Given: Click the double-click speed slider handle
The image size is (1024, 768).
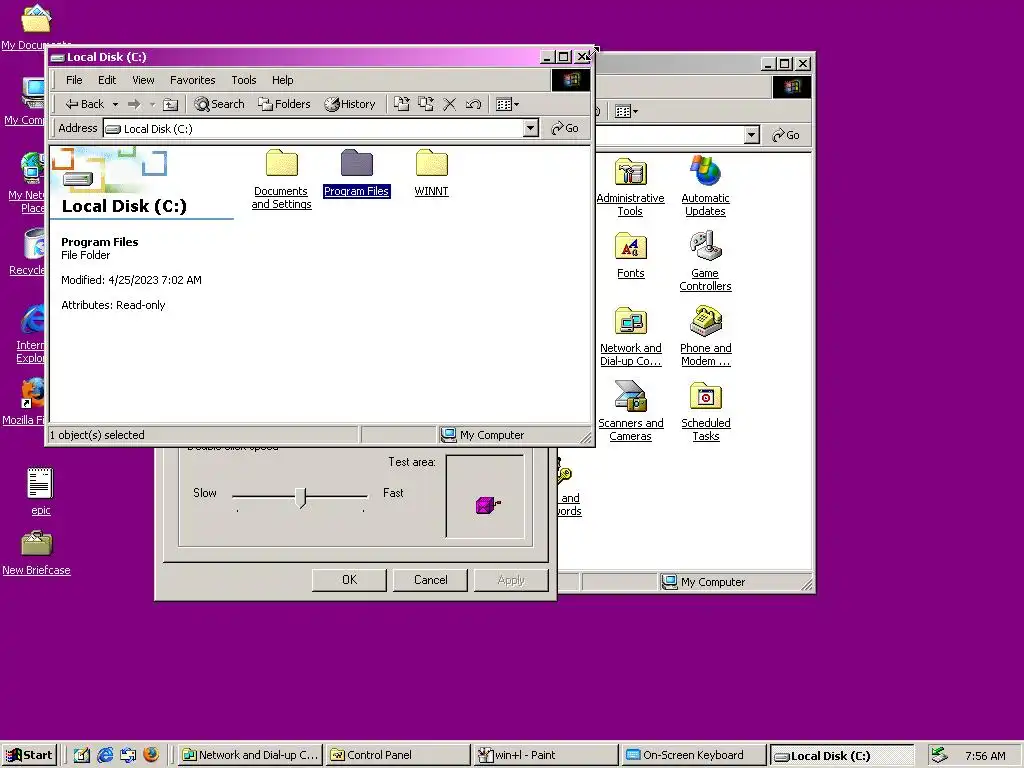Looking at the screenshot, I should (x=300, y=497).
